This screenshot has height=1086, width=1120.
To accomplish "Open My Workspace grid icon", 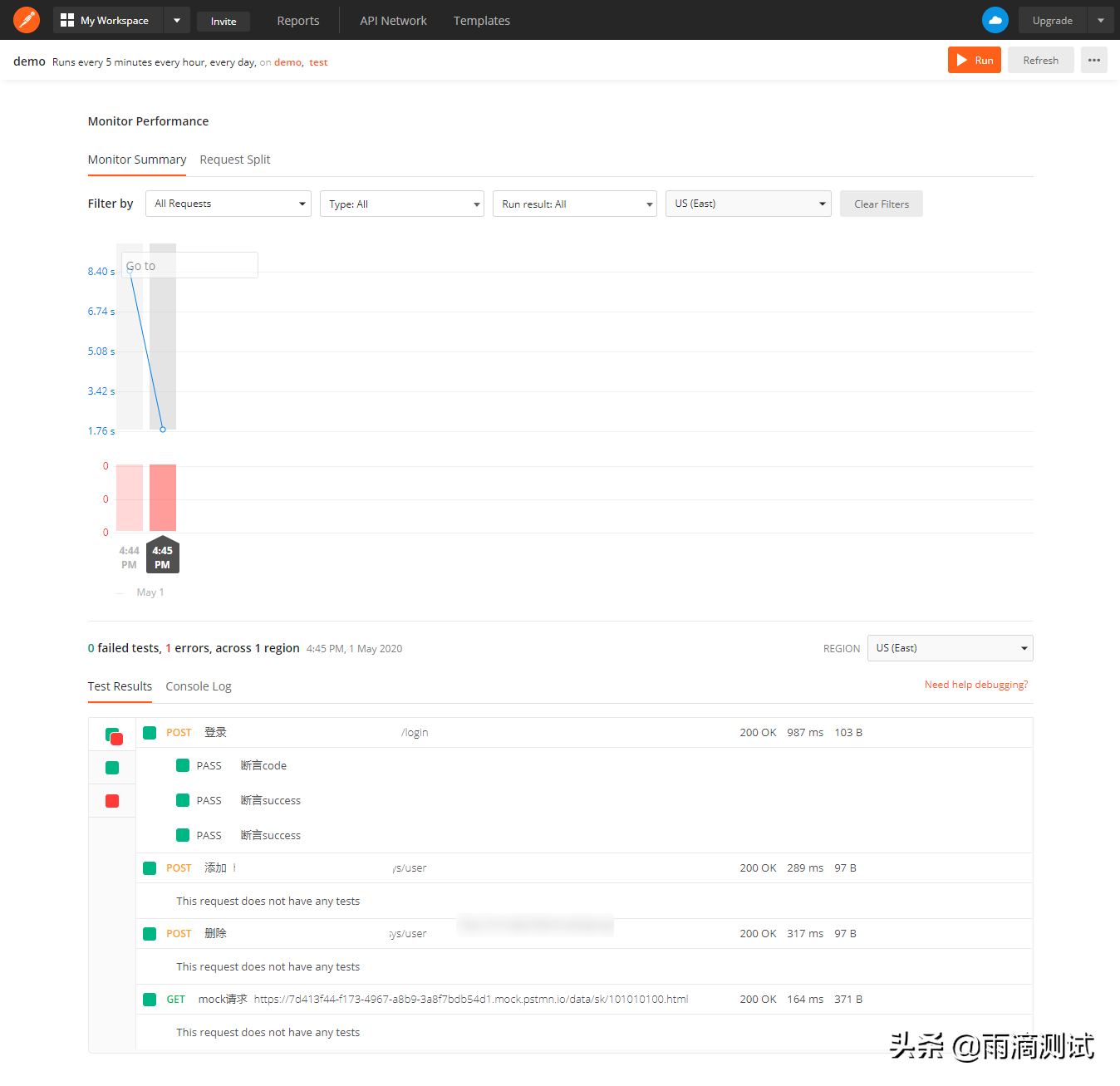I will tap(66, 19).
